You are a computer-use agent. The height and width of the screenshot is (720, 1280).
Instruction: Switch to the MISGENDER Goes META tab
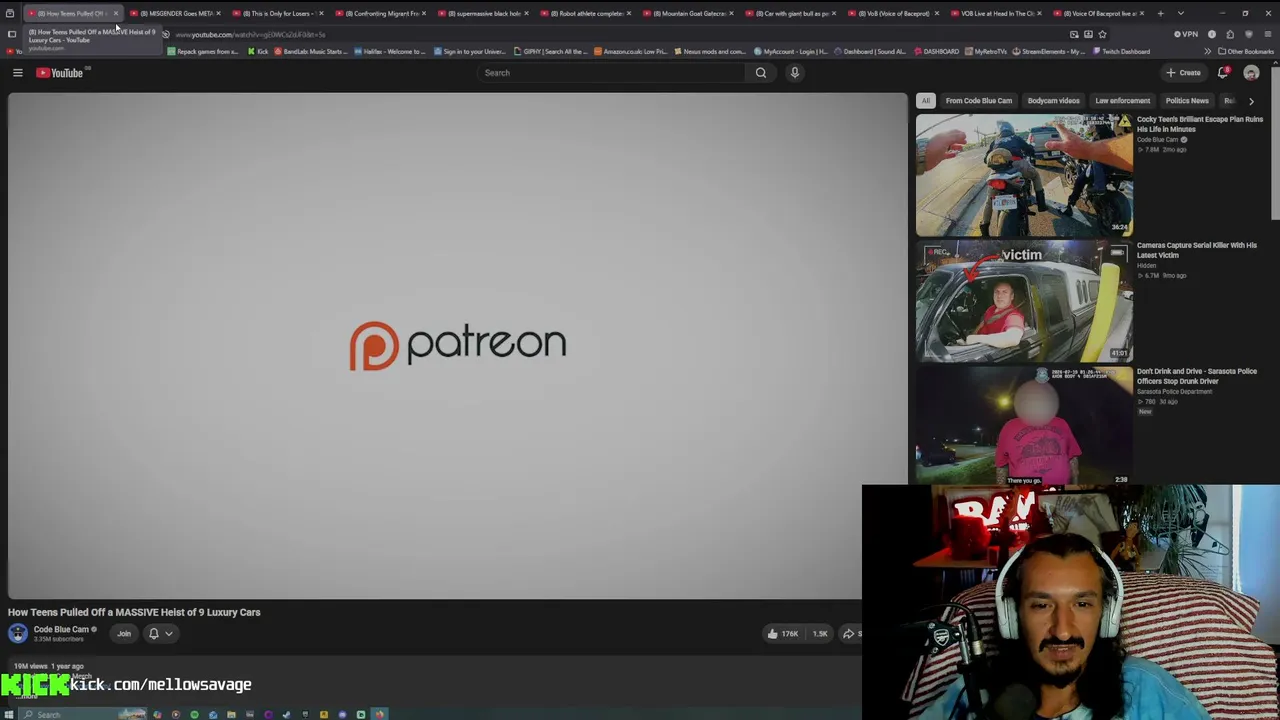176,13
